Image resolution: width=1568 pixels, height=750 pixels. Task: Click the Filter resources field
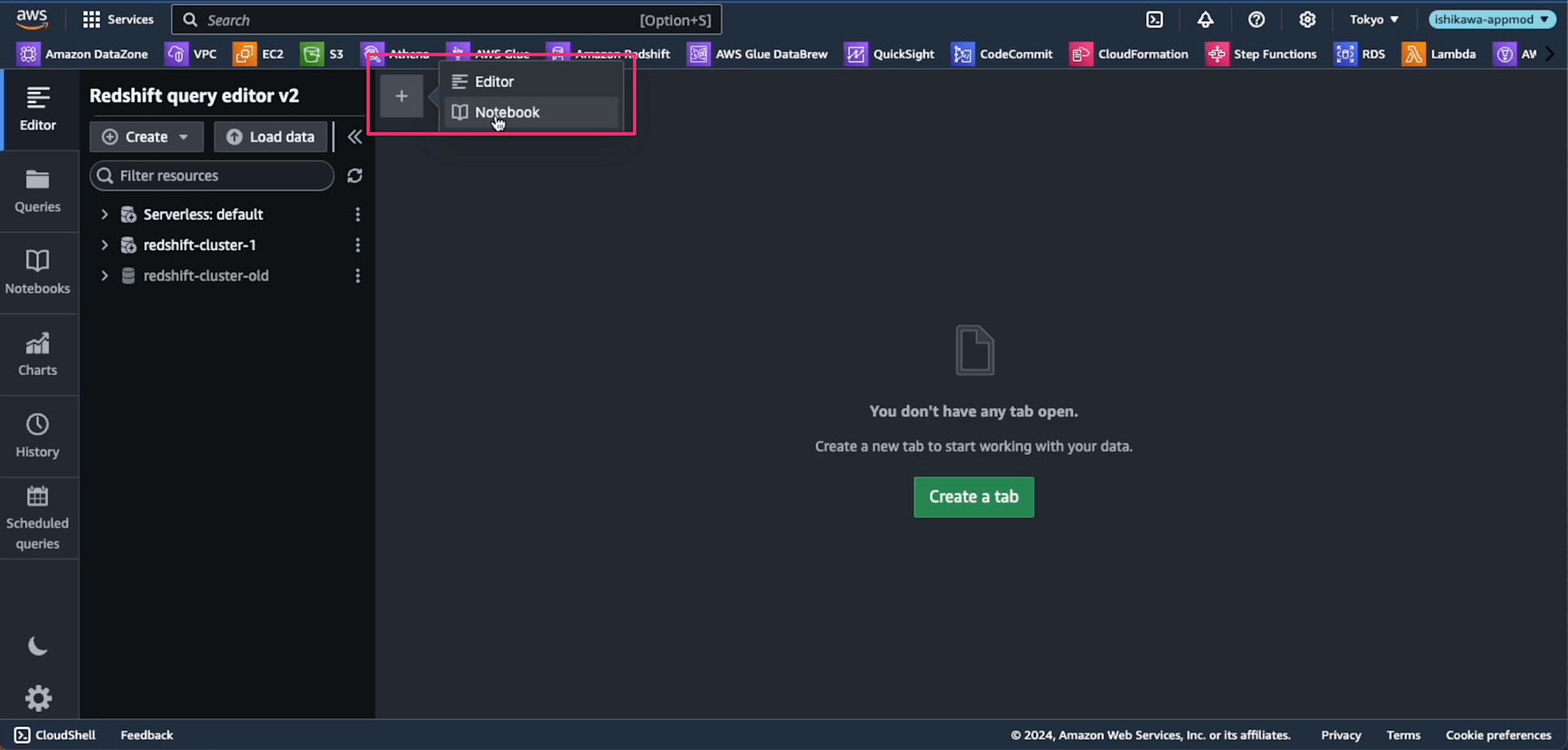[x=212, y=176]
